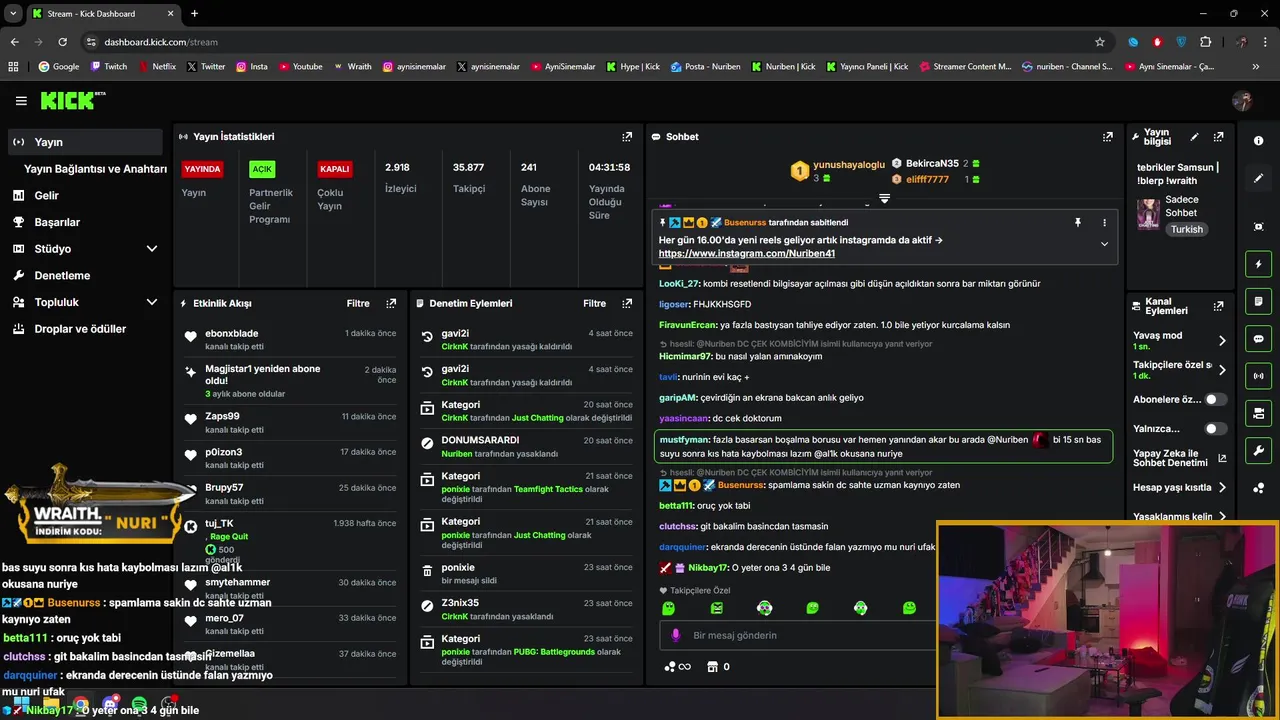The width and height of the screenshot is (1280, 720).
Task: Toggle Abonelere özel chat switch
Action: pos(1215,399)
